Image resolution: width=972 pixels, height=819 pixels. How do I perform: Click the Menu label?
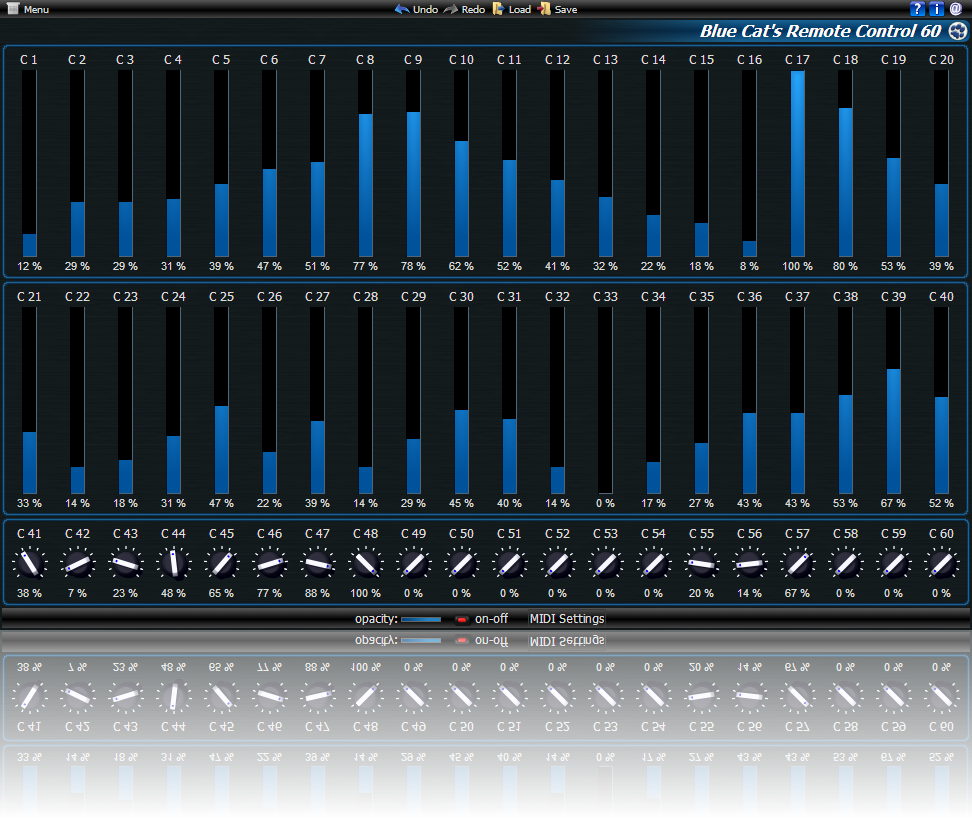(x=36, y=9)
